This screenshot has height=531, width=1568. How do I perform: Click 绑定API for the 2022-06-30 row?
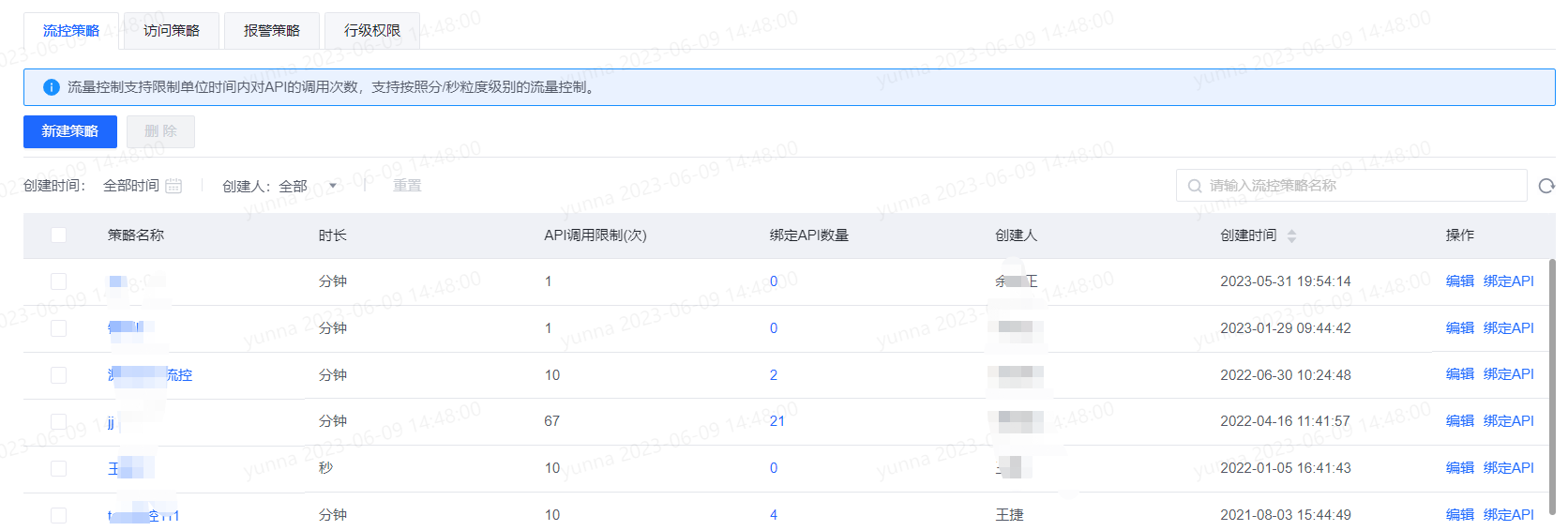coord(1509,373)
